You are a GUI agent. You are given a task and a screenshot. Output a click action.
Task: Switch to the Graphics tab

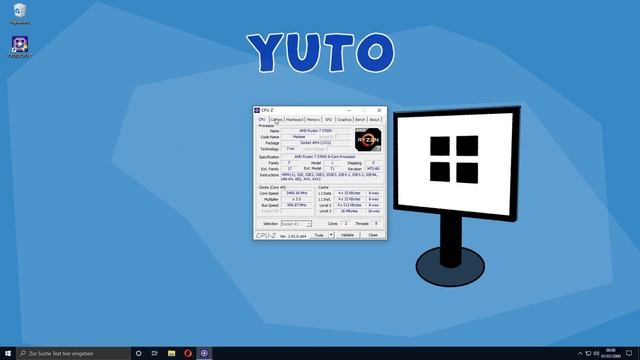[344, 120]
